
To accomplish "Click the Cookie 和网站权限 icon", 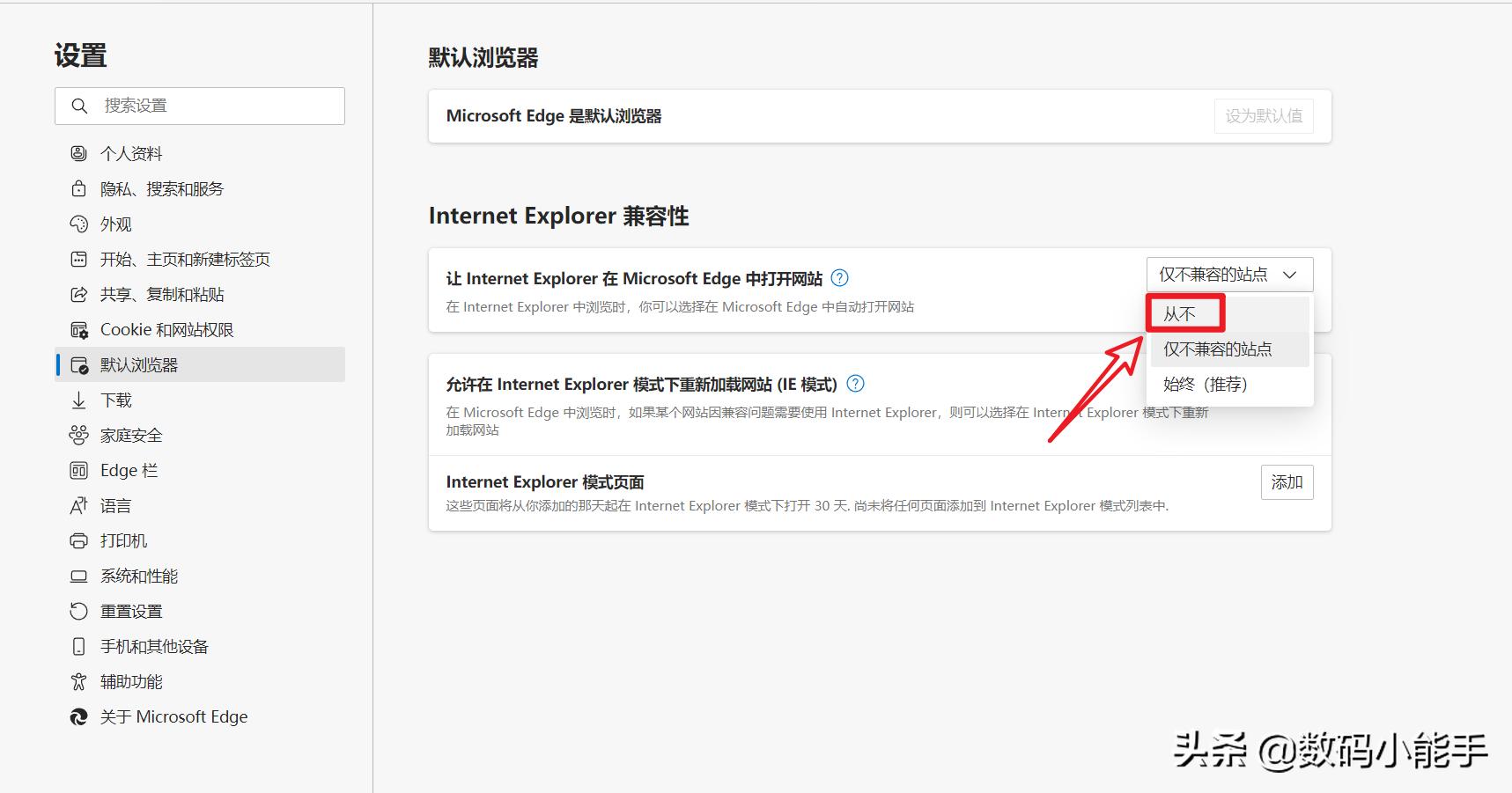I will coord(79,329).
